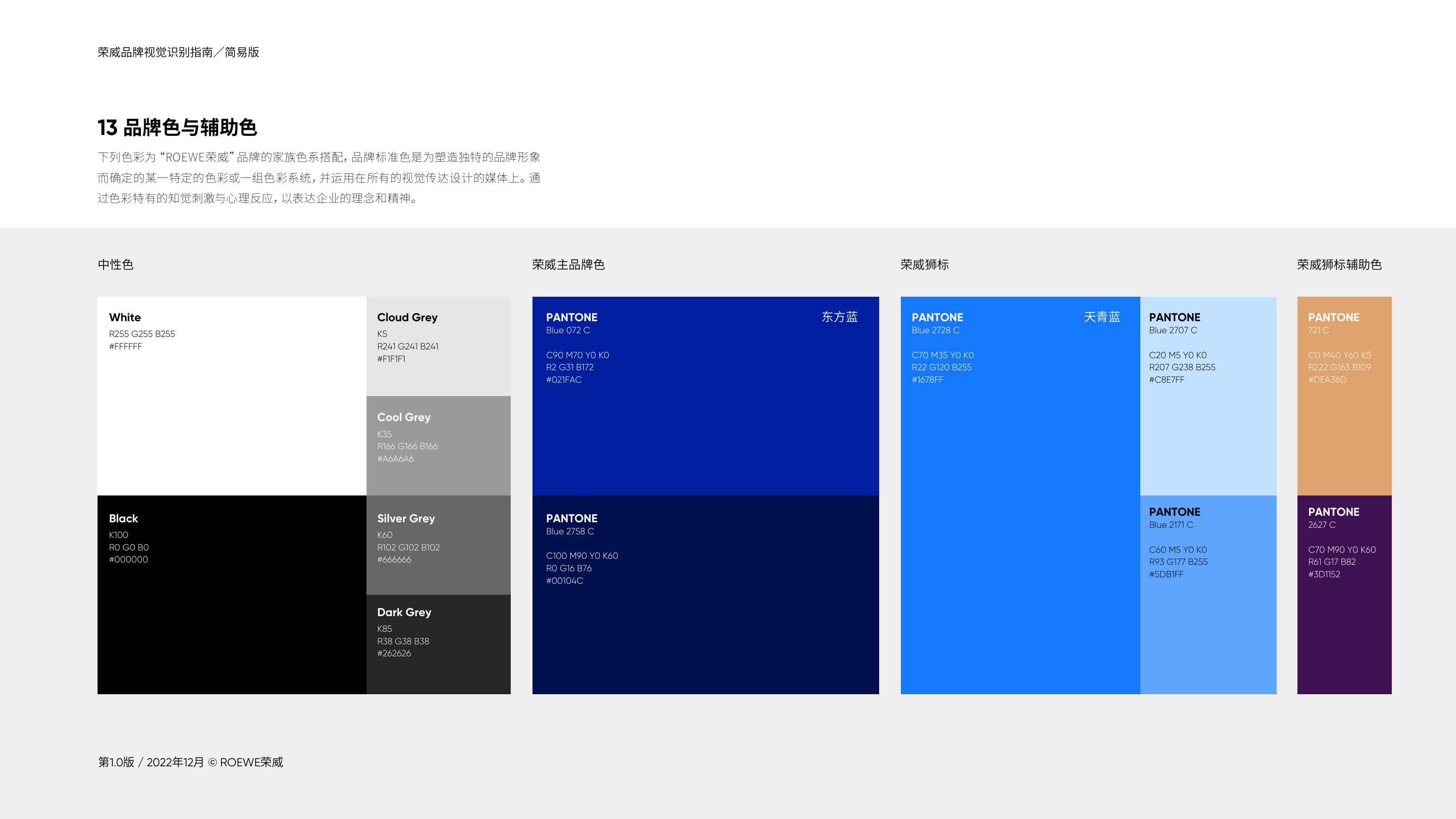Select Pantone Blue 2758 C swatch

705,595
